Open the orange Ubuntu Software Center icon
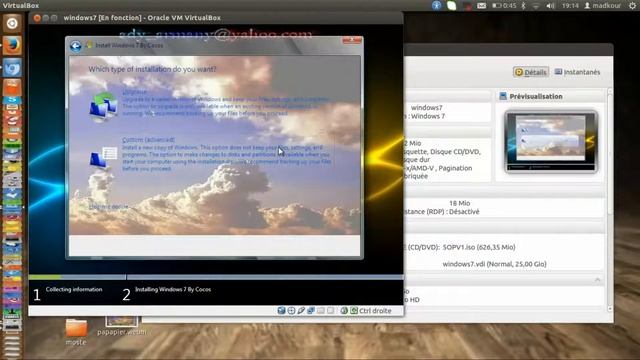This screenshot has height=360, width=640. tap(12, 88)
